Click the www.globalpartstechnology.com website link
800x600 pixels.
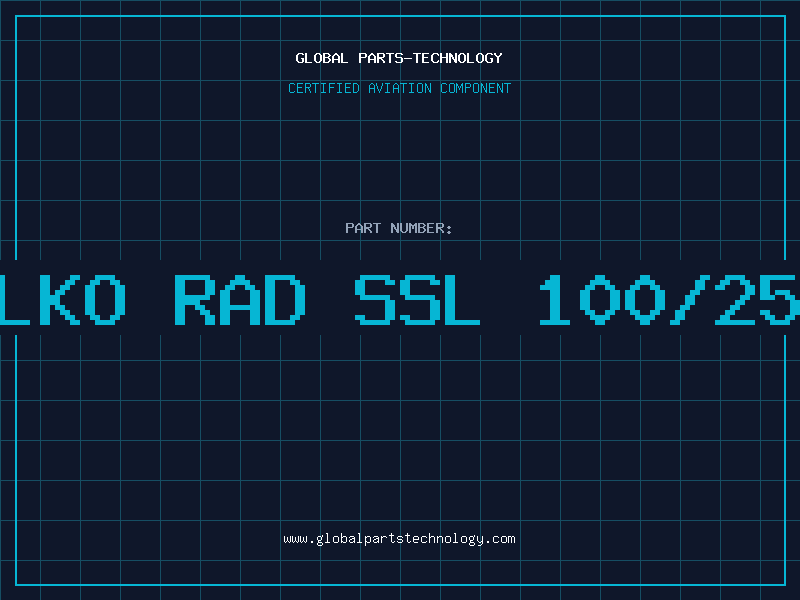pyautogui.click(x=399, y=539)
